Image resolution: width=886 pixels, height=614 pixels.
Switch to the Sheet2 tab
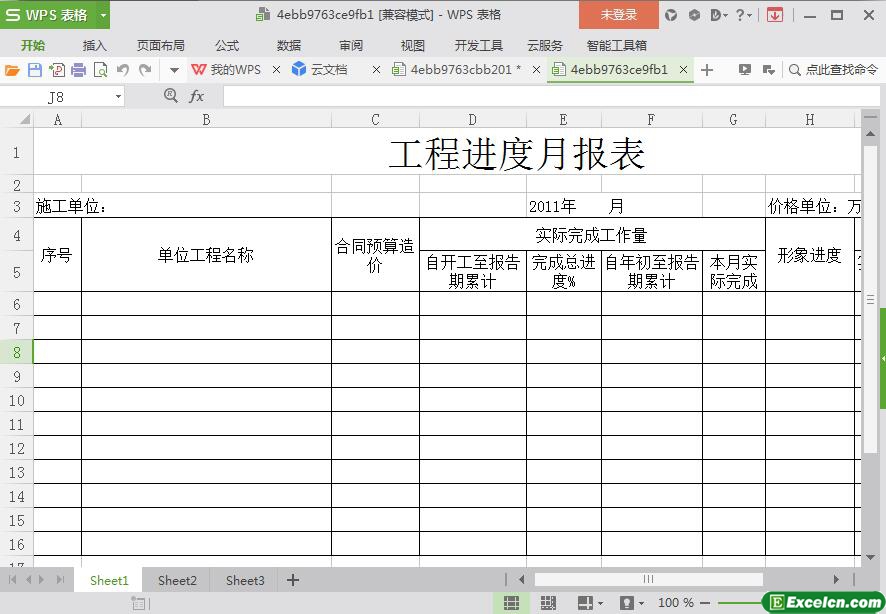tap(177, 580)
